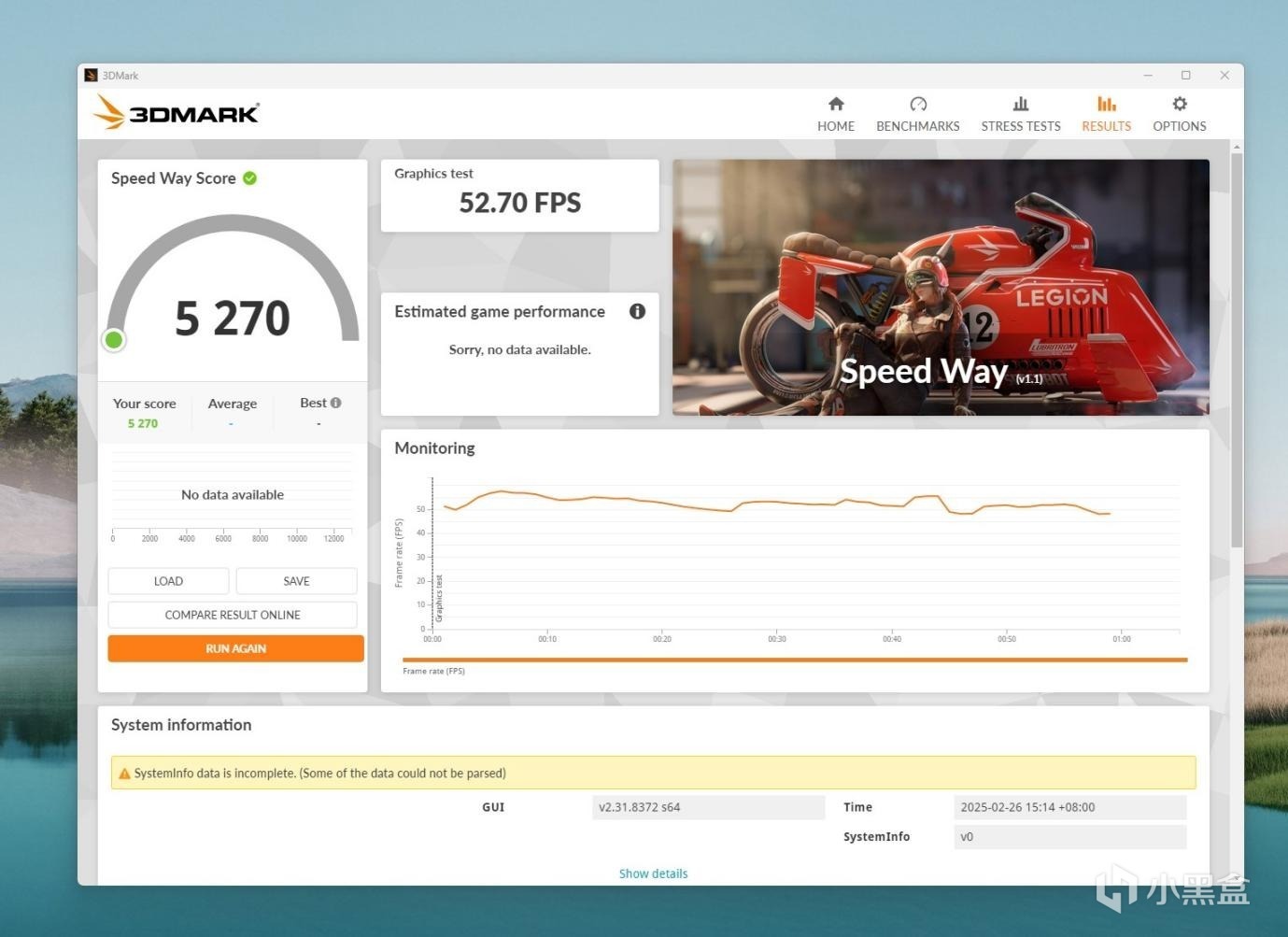This screenshot has height=937, width=1288.
Task: Open the Results bar icon
Action: click(x=1107, y=104)
